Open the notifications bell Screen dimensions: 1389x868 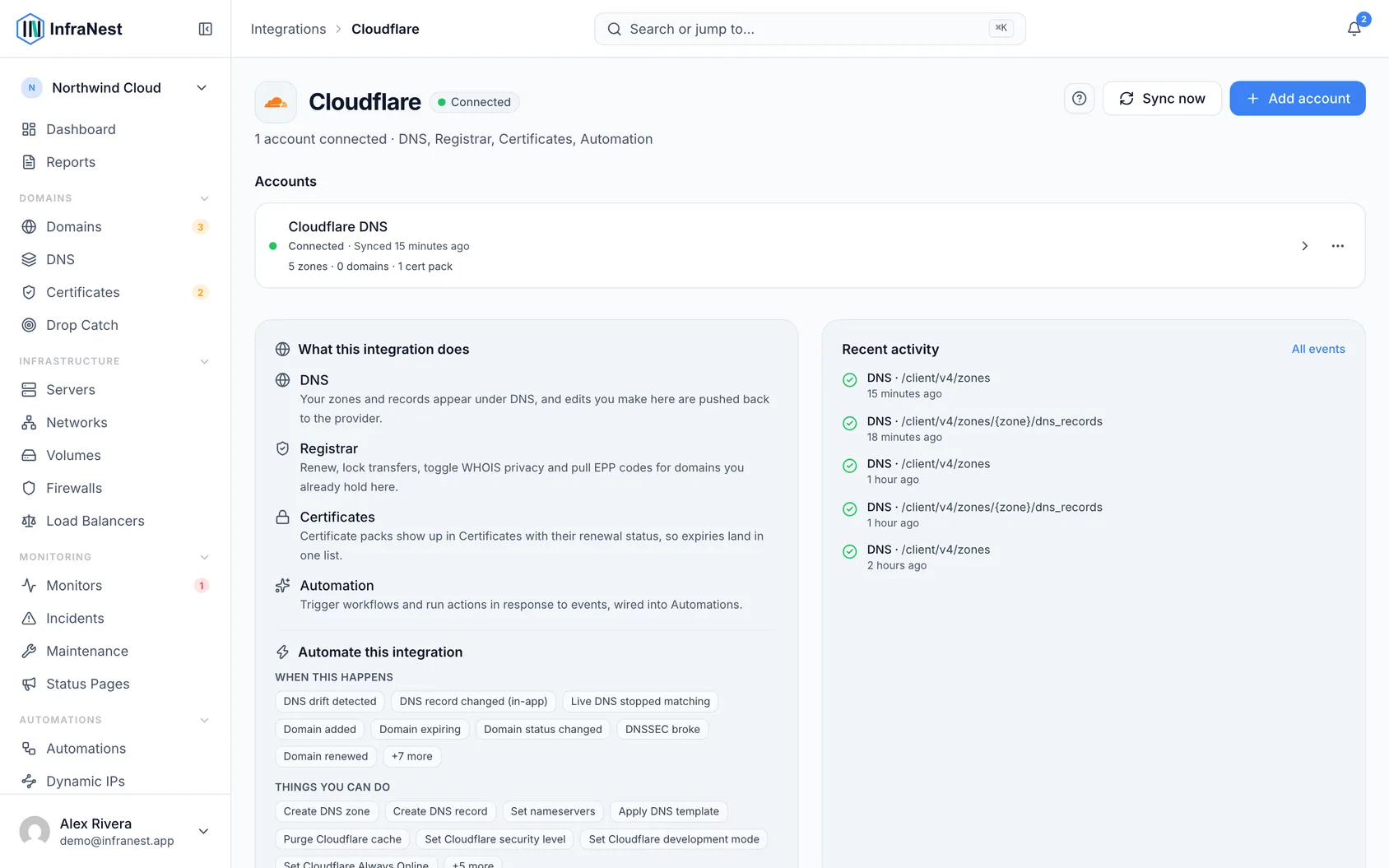[x=1354, y=29]
